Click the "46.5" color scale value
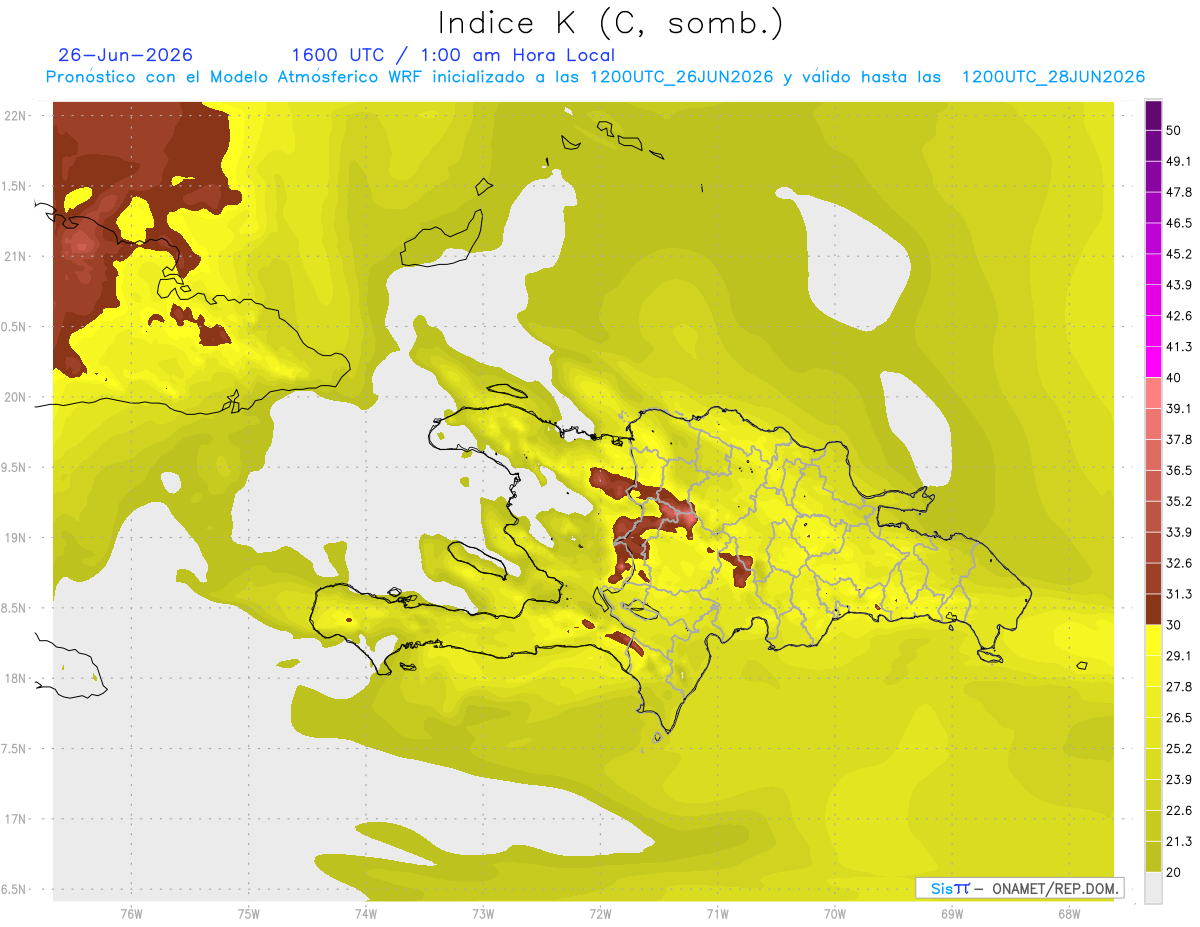 (1180, 223)
